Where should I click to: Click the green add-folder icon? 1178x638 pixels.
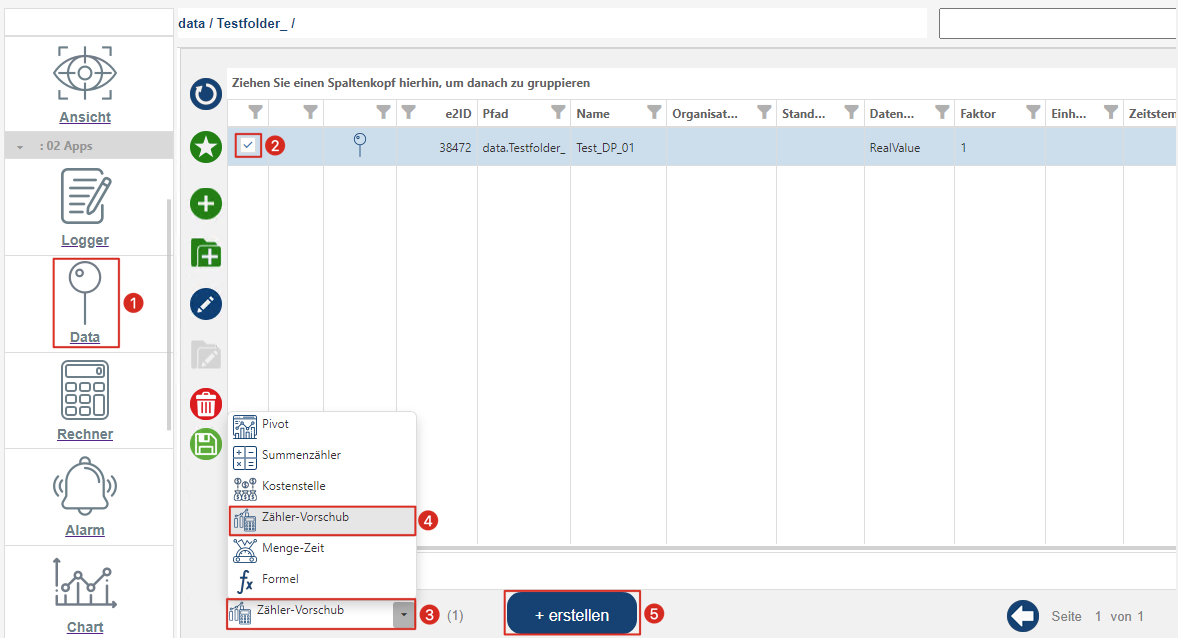tap(206, 252)
